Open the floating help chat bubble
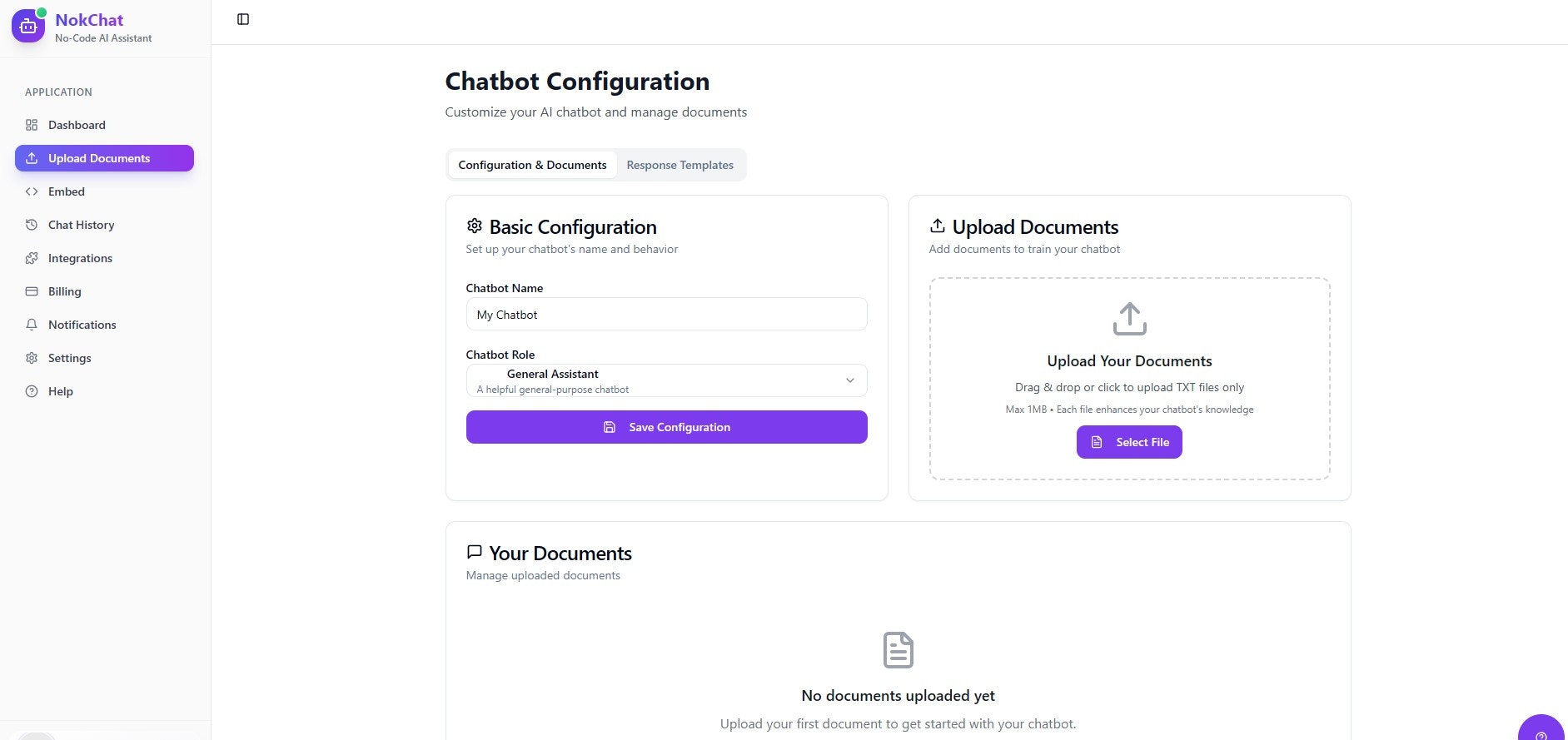Screen dimensions: 1568x740 tap(1541, 731)
